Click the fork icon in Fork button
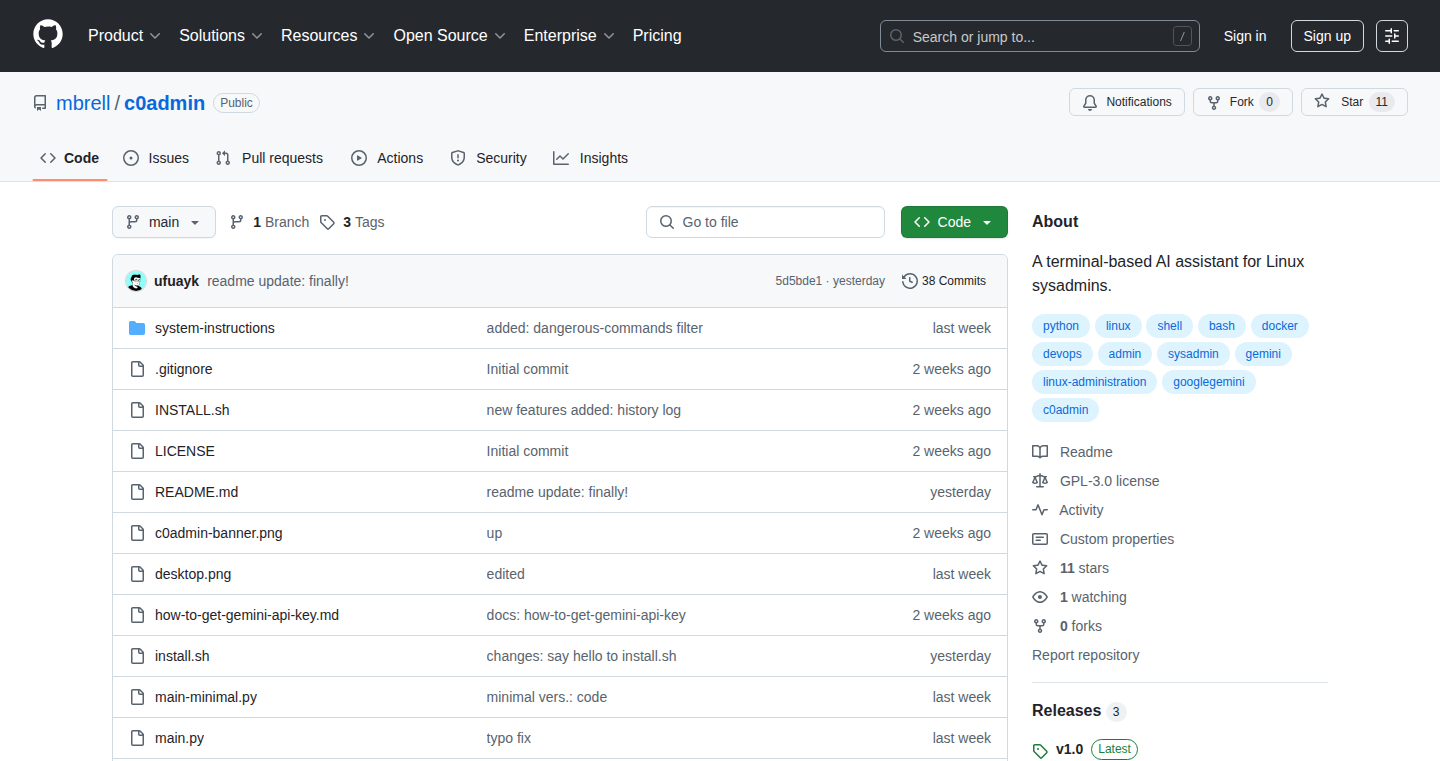This screenshot has width=1440, height=761. (x=1214, y=102)
